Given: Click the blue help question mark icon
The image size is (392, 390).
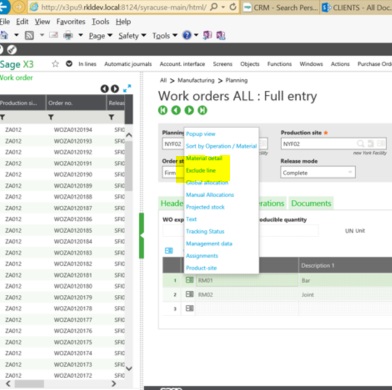Looking at the screenshot, I should [187, 35].
